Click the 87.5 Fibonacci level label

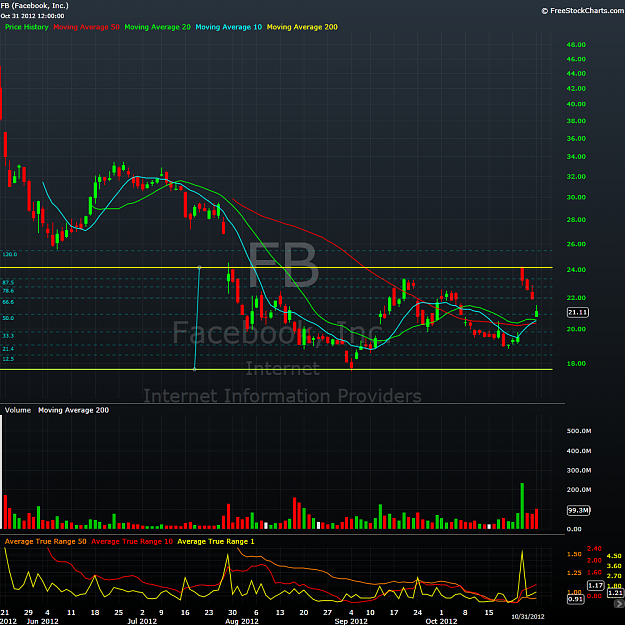(x=8, y=283)
